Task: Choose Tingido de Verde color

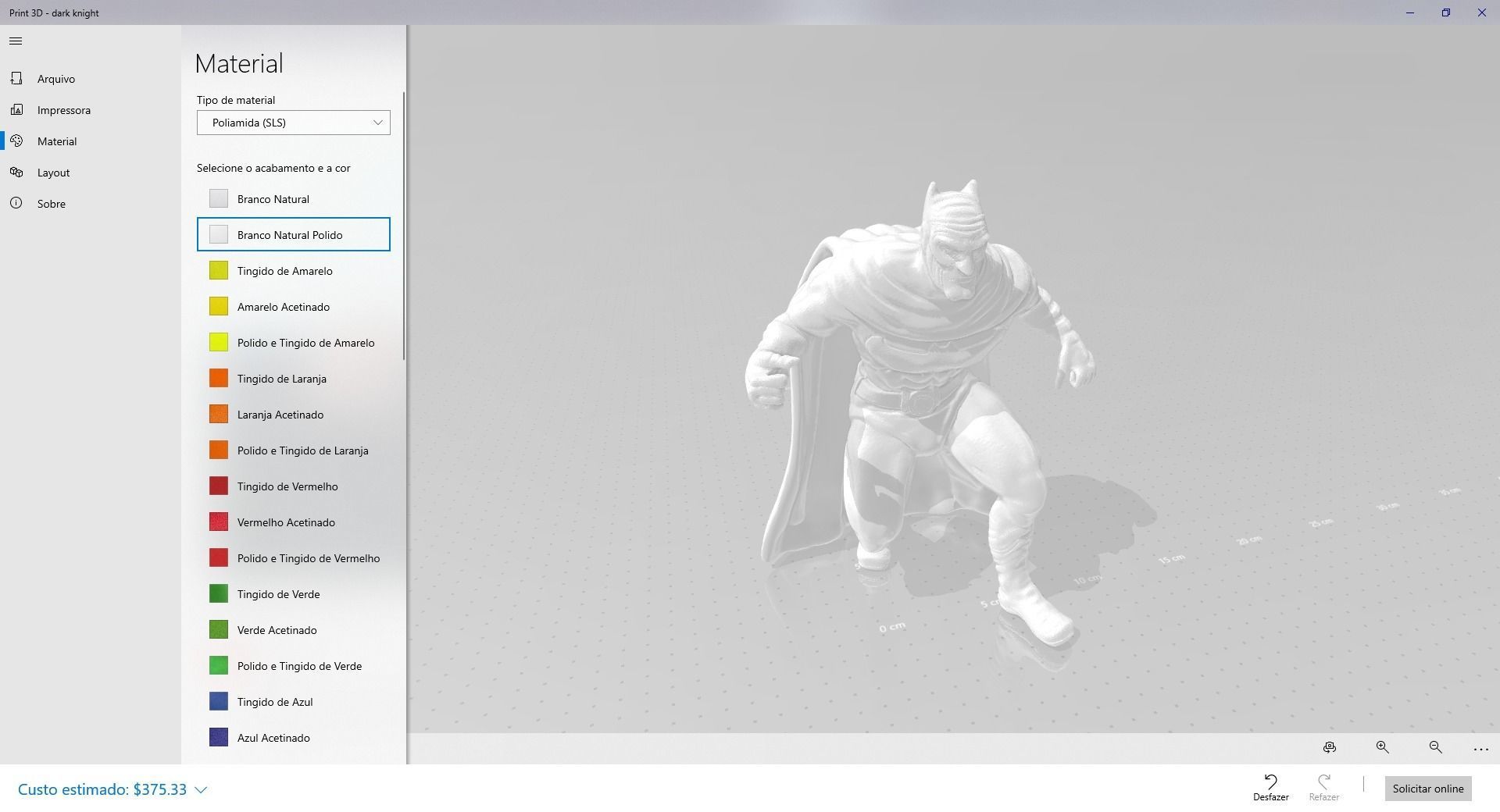Action: coord(294,594)
